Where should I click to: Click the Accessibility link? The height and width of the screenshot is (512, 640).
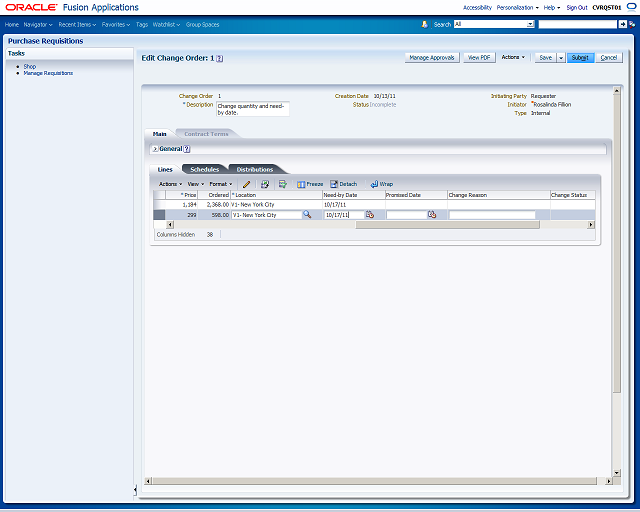[477, 7]
